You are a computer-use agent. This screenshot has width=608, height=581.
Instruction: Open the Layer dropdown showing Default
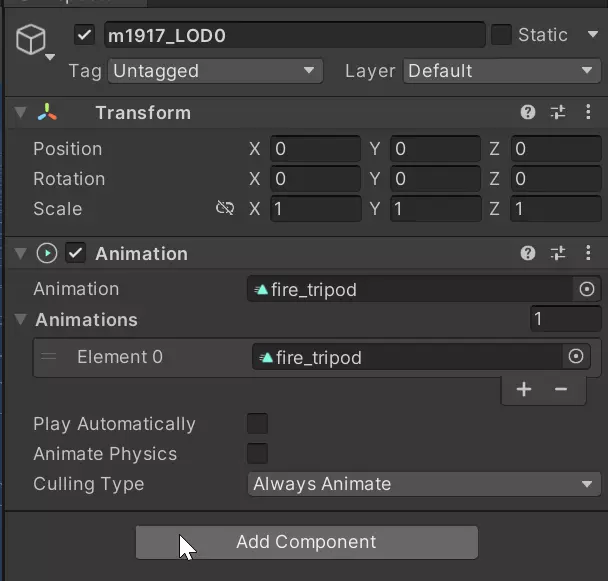click(x=501, y=71)
